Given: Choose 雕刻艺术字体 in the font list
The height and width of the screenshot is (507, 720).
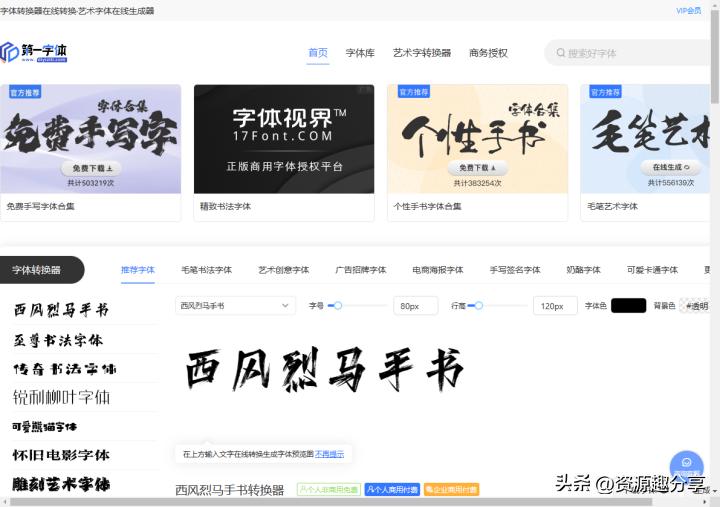Looking at the screenshot, I should tap(61, 484).
